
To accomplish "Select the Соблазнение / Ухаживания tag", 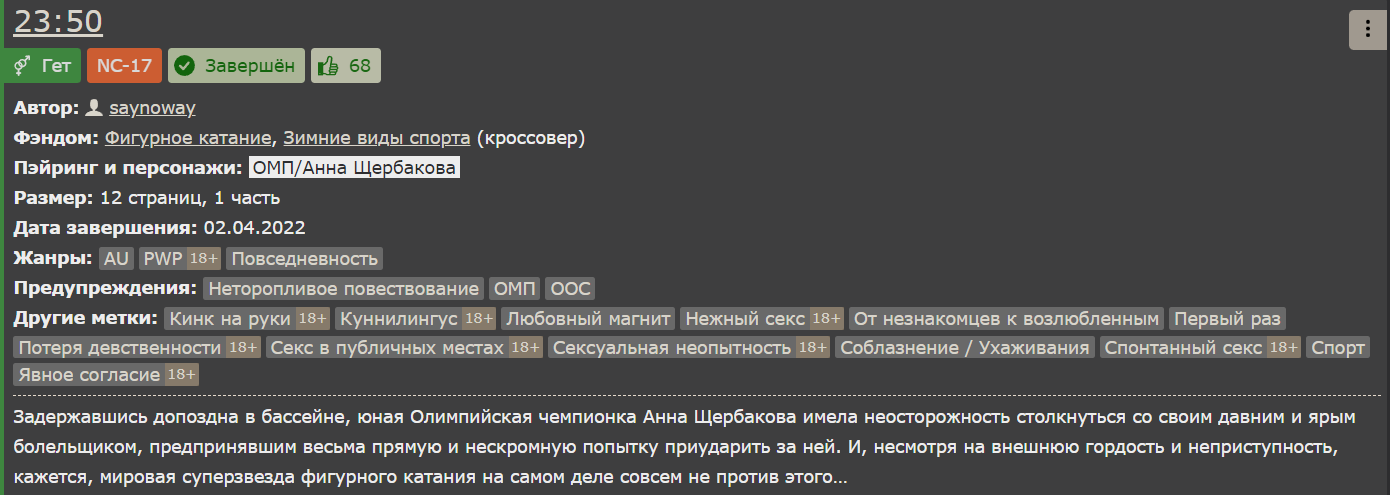I will (965, 348).
